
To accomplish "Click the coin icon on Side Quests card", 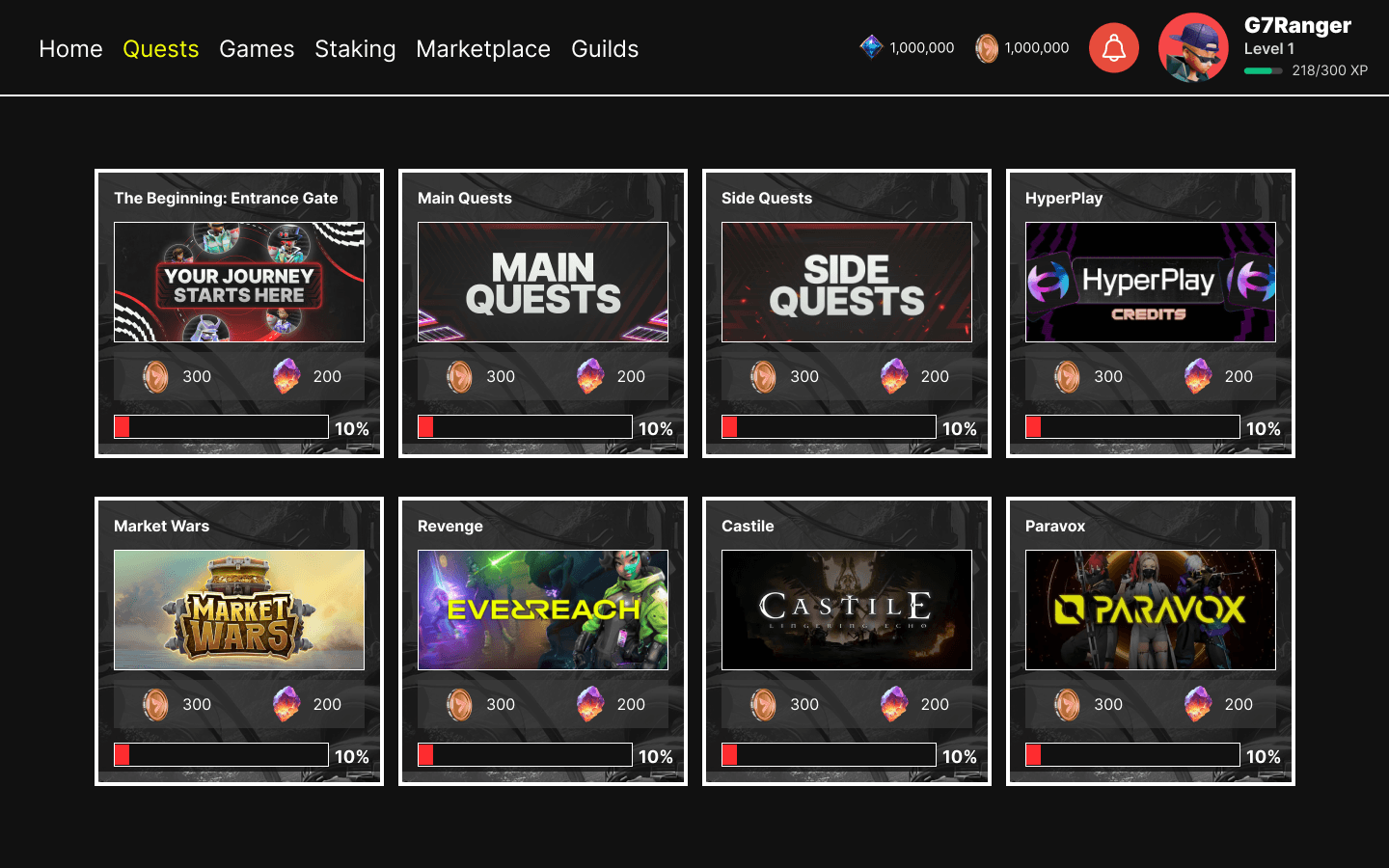I will pos(763,376).
